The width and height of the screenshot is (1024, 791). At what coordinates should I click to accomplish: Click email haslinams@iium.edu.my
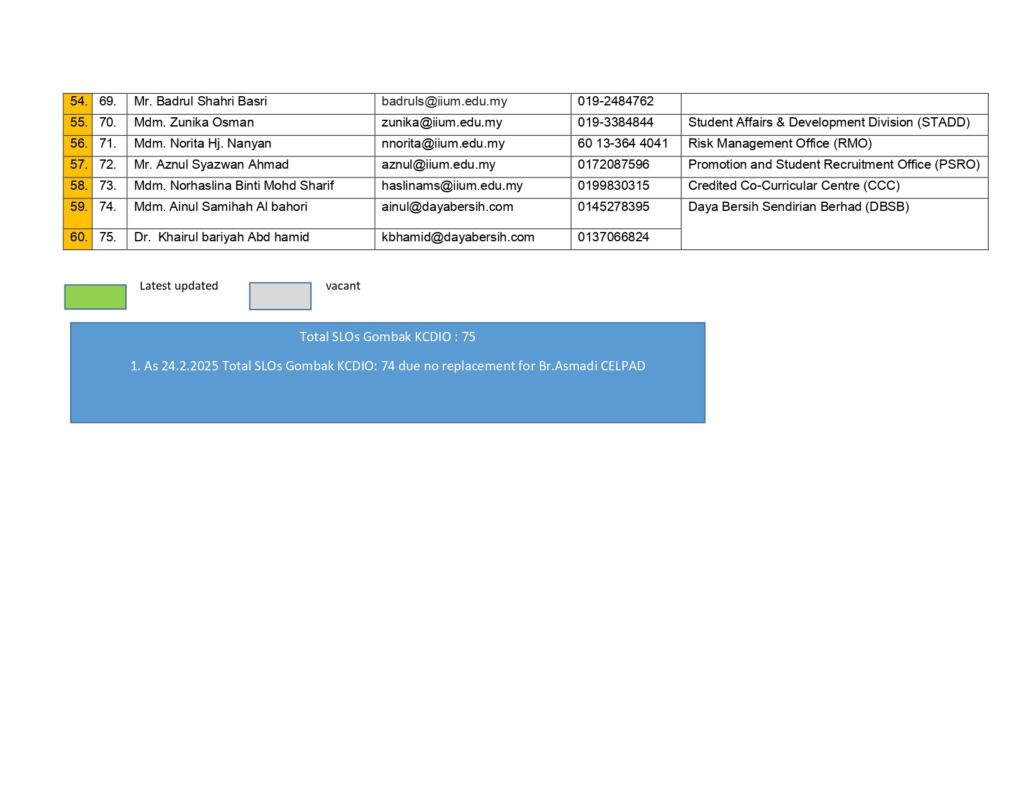(452, 186)
